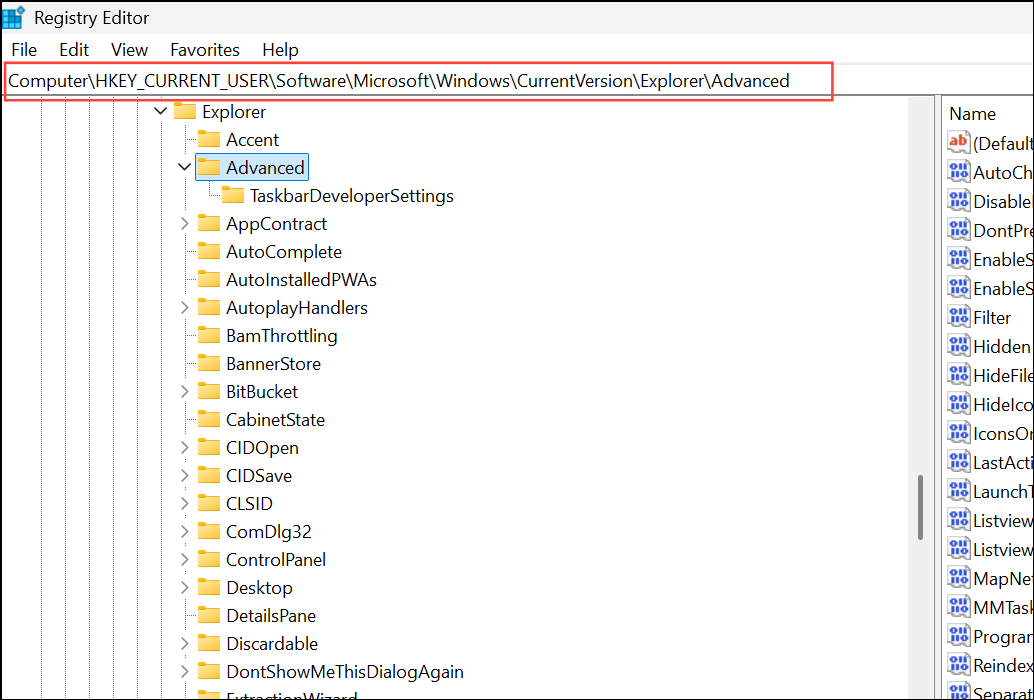This screenshot has height=700, width=1034.
Task: Click the Disable... DWORD value icon
Action: point(958,200)
